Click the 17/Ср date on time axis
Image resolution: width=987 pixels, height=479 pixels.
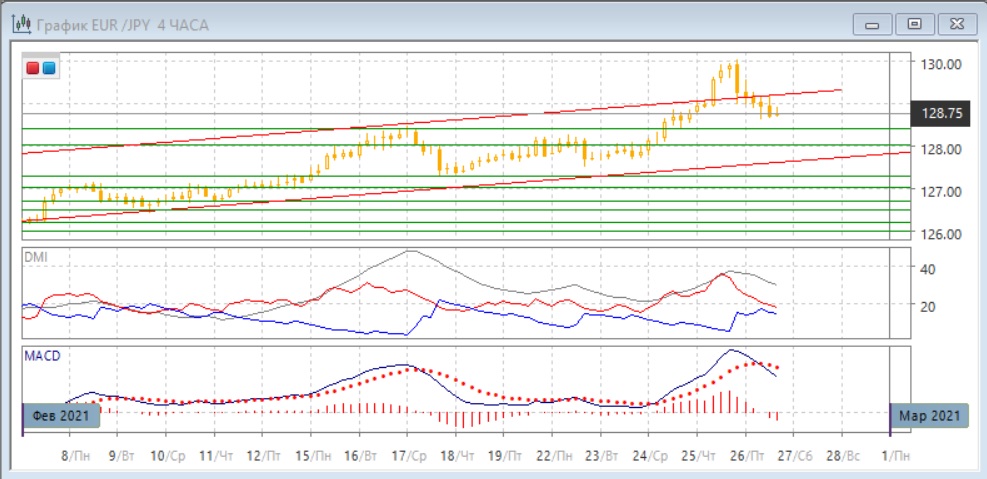tap(406, 455)
